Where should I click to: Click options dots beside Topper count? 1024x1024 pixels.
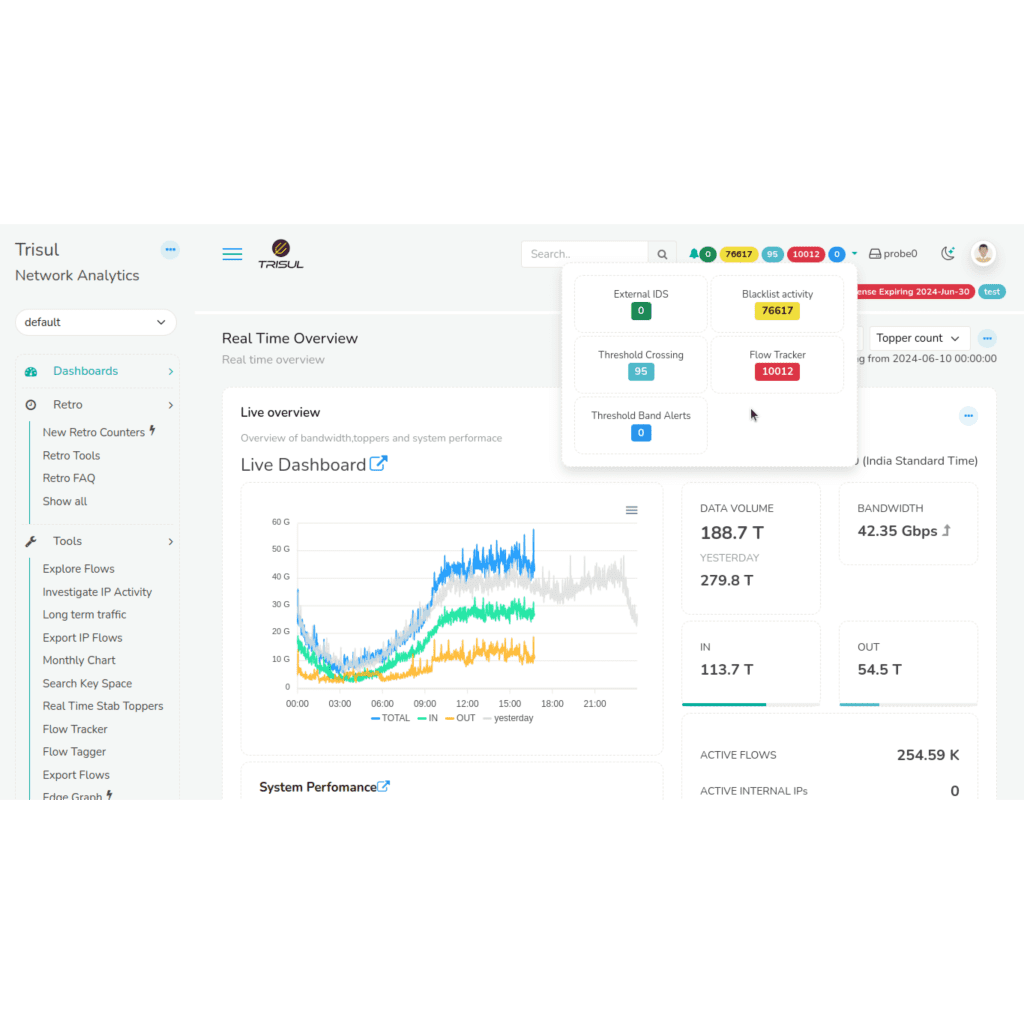click(x=987, y=338)
